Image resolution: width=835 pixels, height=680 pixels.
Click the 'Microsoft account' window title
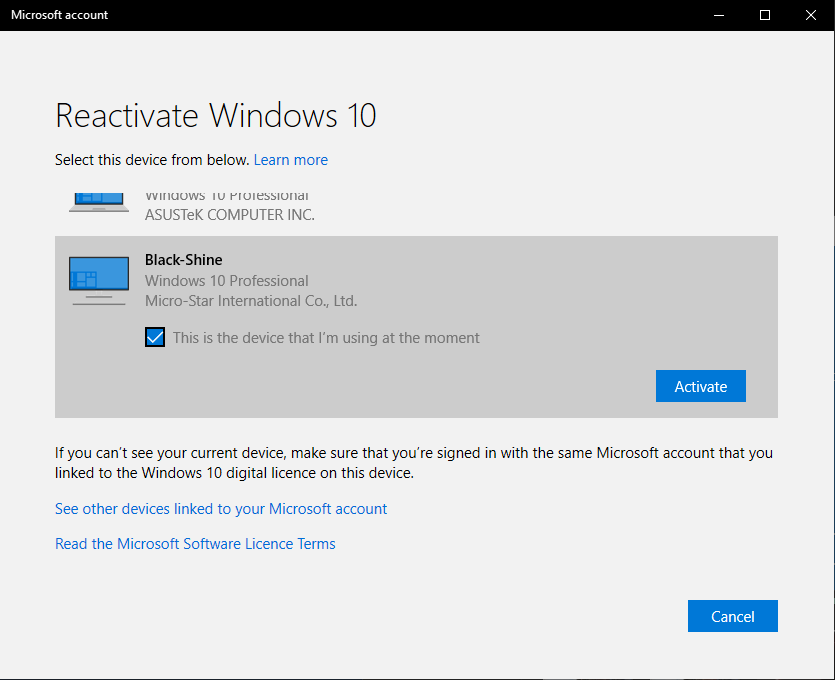(x=60, y=15)
